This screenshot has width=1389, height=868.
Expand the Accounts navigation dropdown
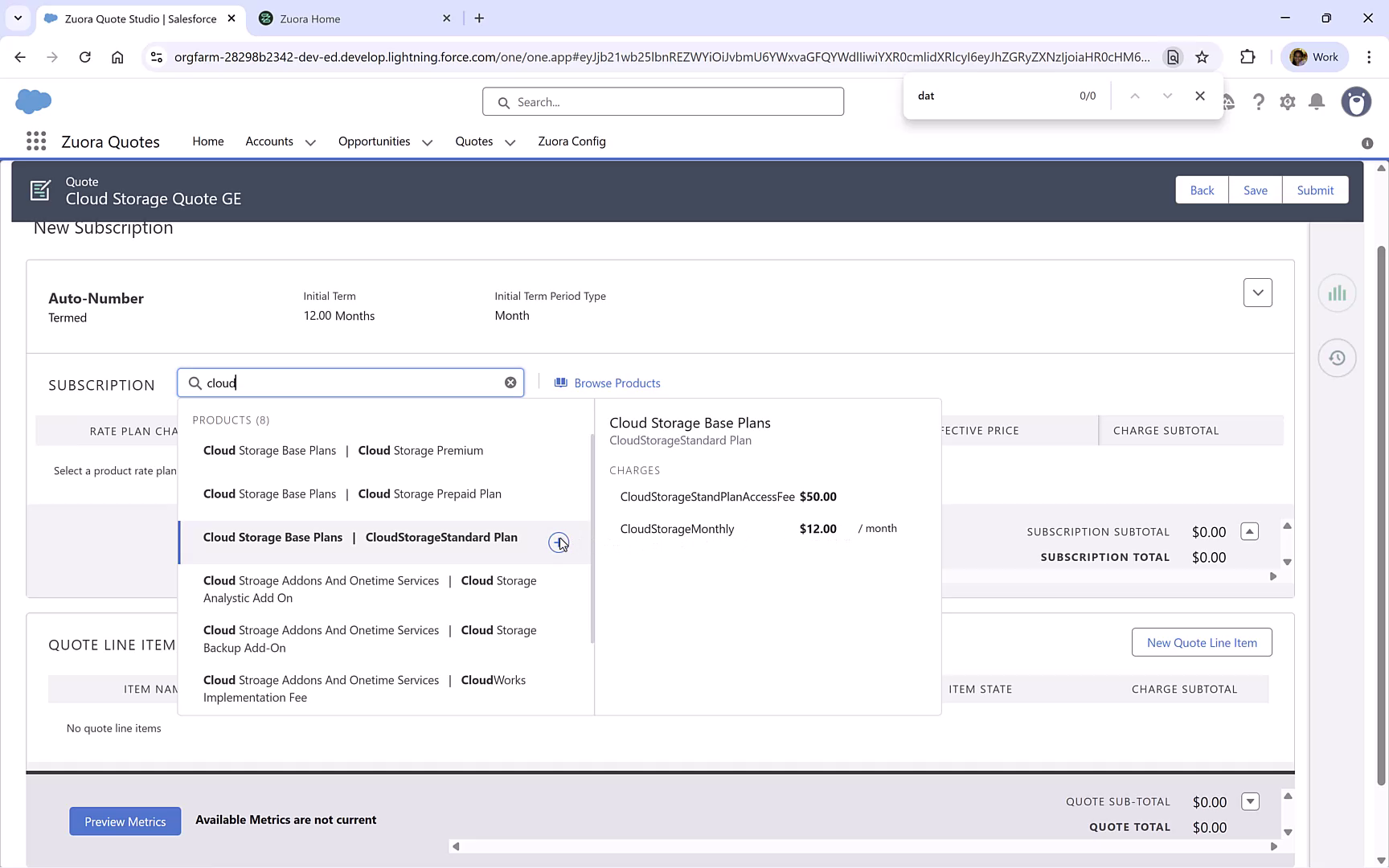click(x=310, y=141)
